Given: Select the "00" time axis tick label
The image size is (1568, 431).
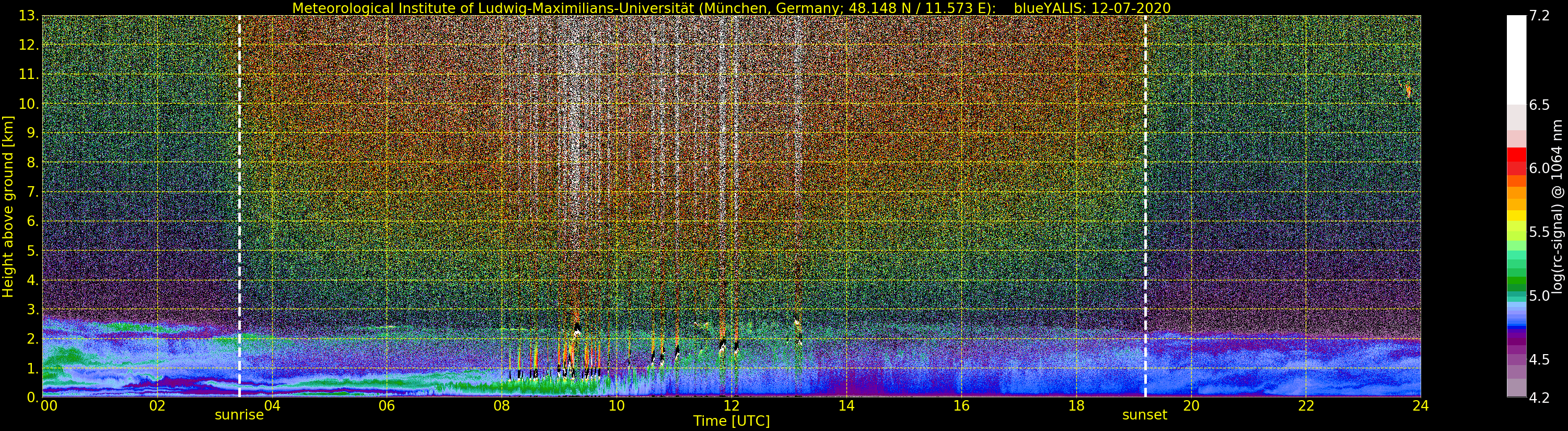Looking at the screenshot, I should (49, 406).
